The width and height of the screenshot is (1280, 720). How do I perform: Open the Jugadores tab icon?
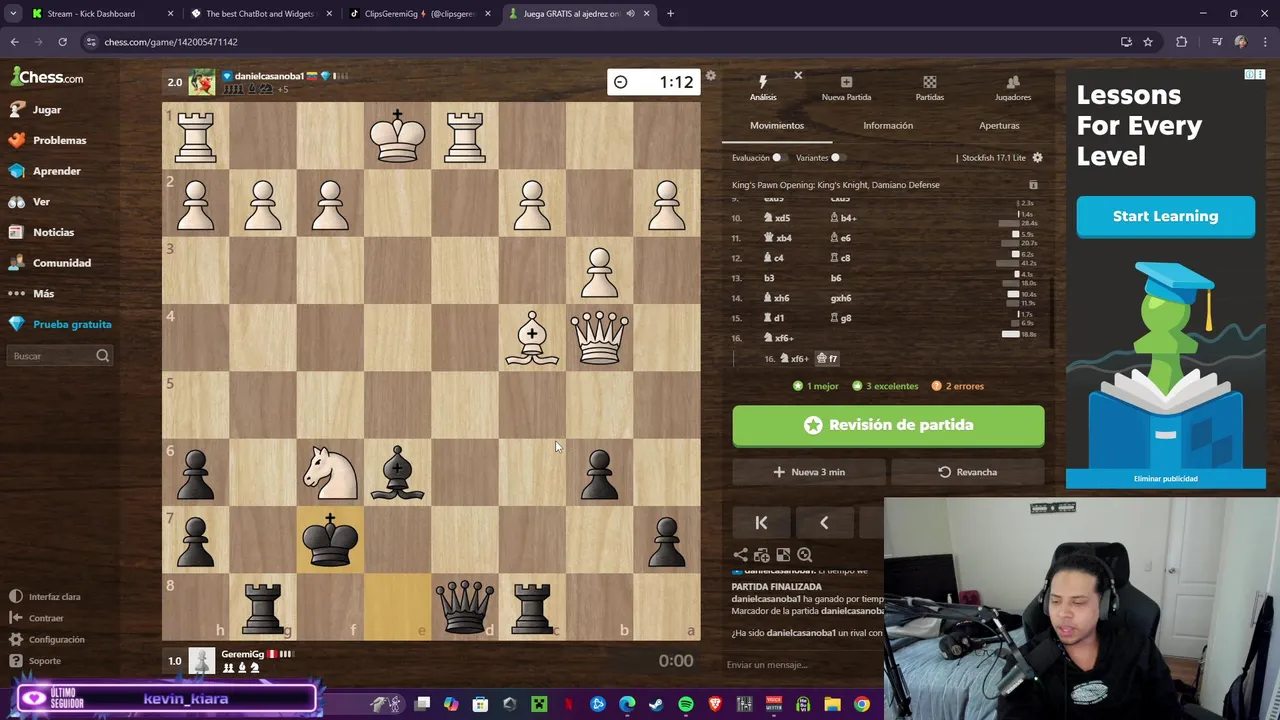(x=1013, y=88)
